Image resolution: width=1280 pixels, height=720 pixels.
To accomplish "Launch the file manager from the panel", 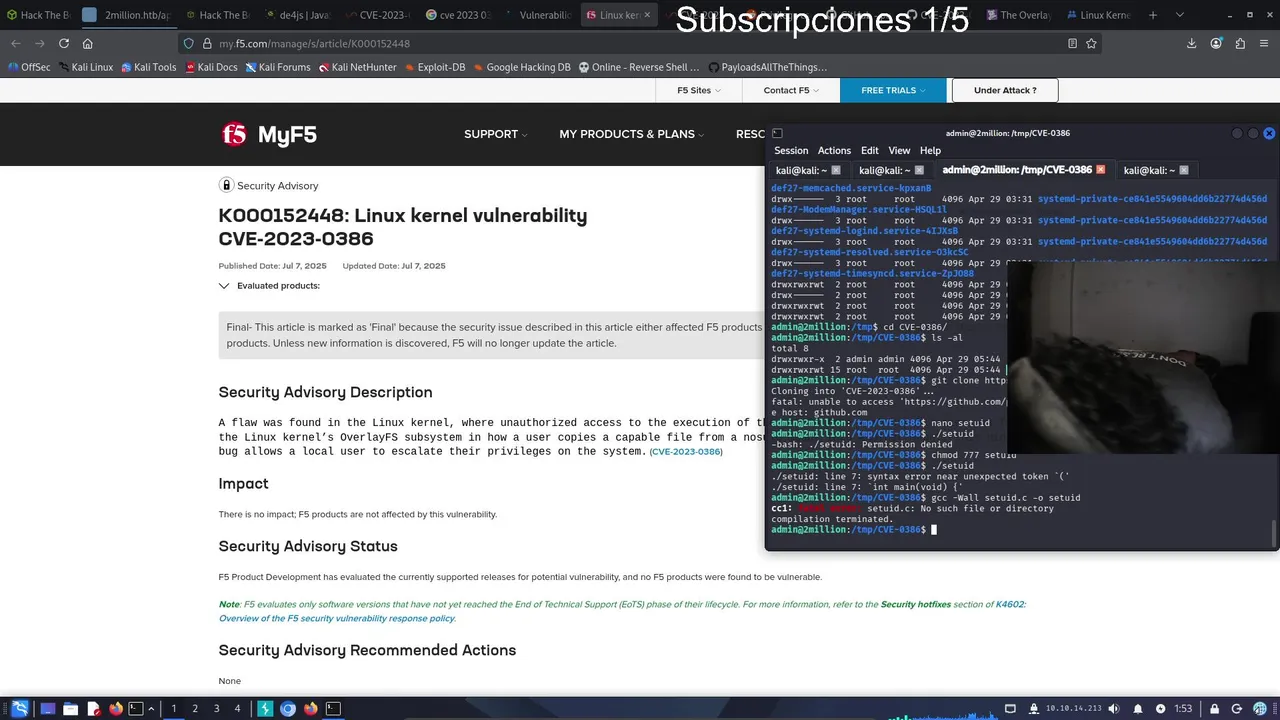I will point(70,708).
